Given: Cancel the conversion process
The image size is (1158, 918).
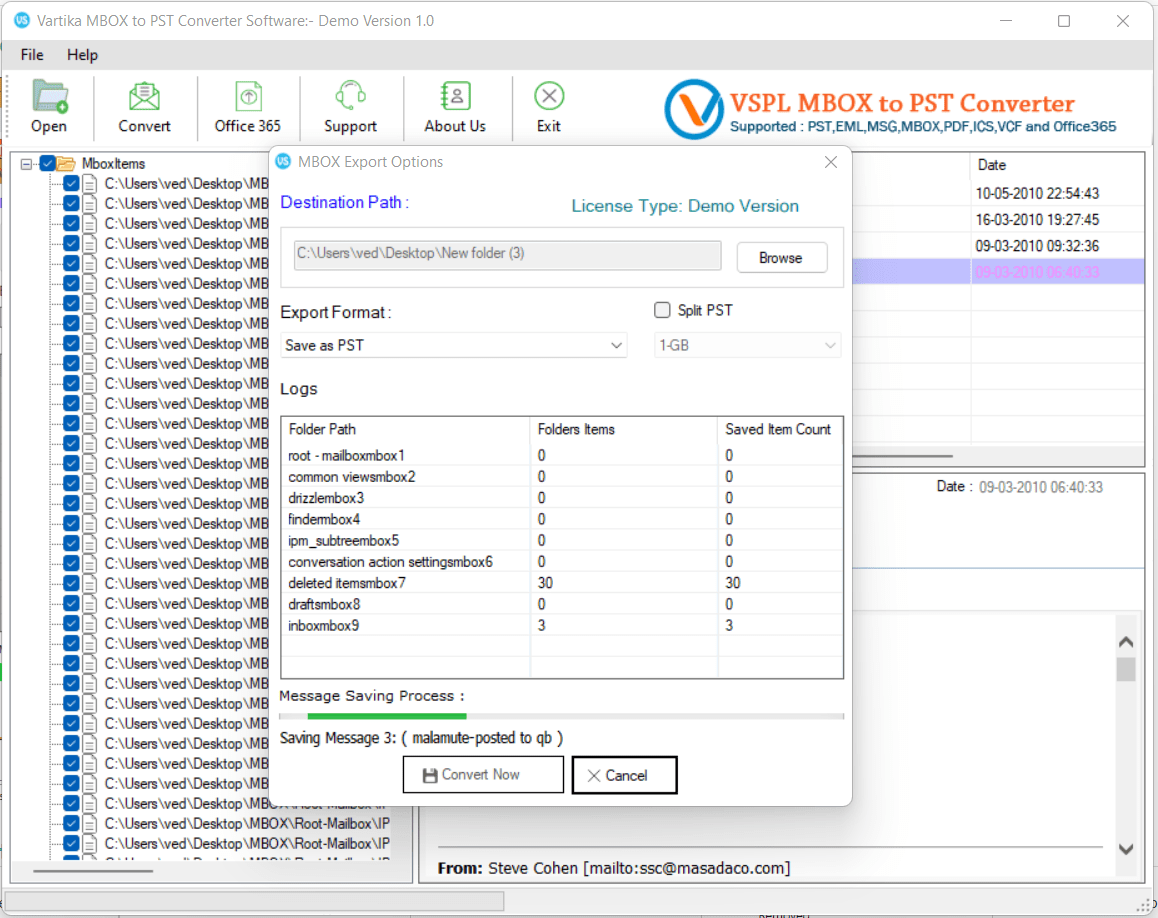Looking at the screenshot, I should pyautogui.click(x=625, y=775).
